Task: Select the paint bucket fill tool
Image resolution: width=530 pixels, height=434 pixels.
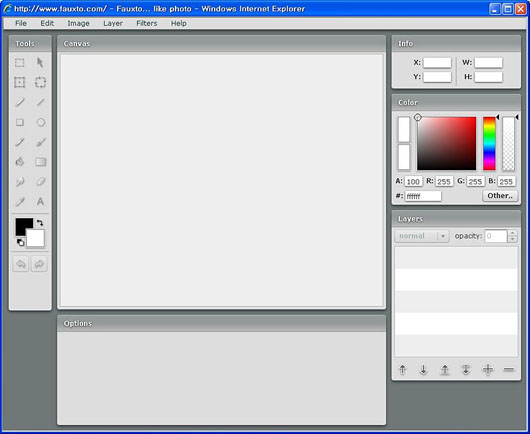Action: pos(20,162)
